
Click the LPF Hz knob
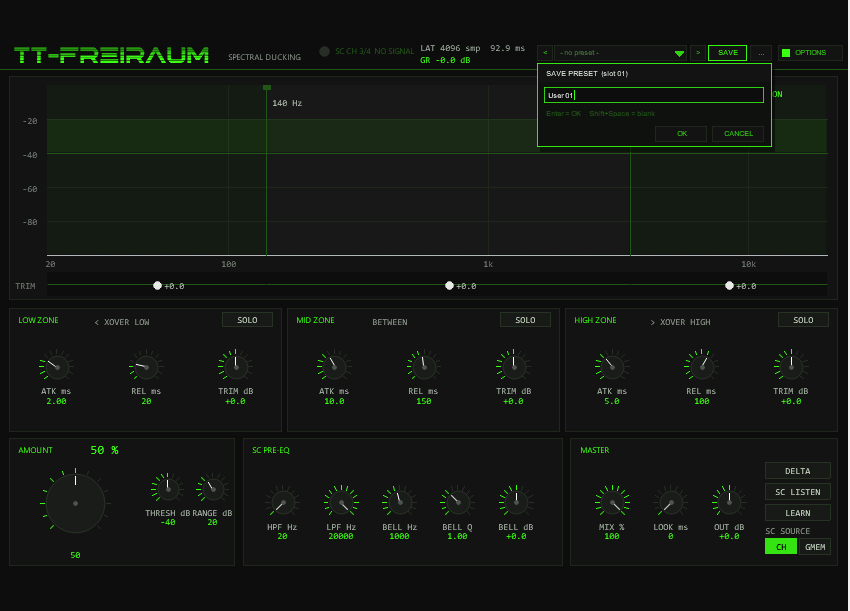pyautogui.click(x=341, y=503)
